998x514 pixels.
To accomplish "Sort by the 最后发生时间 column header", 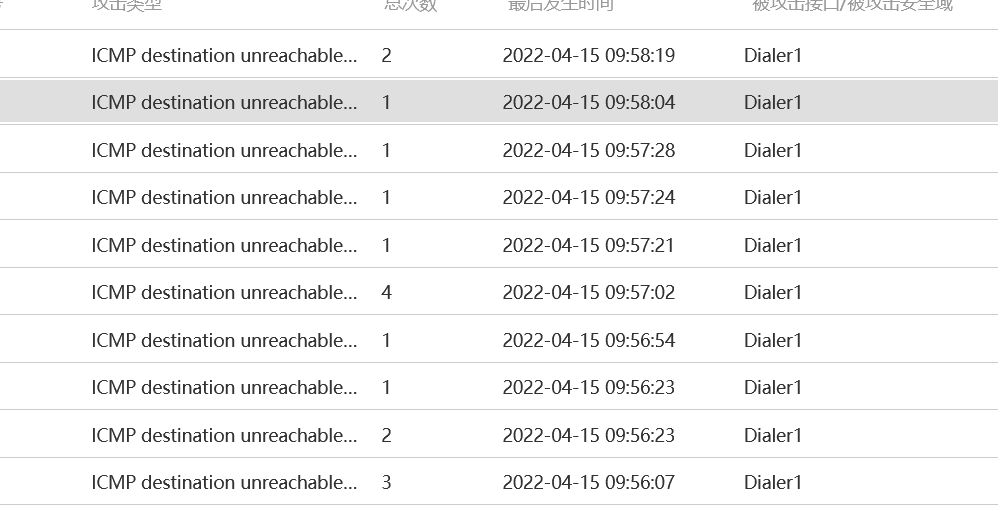I will coord(560,5).
